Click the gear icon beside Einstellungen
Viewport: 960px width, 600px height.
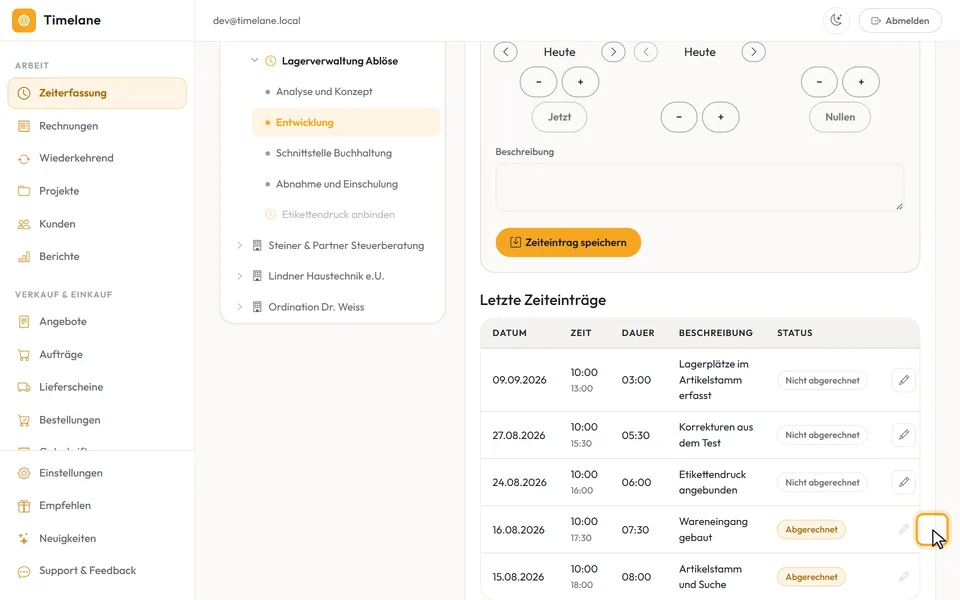(x=24, y=473)
